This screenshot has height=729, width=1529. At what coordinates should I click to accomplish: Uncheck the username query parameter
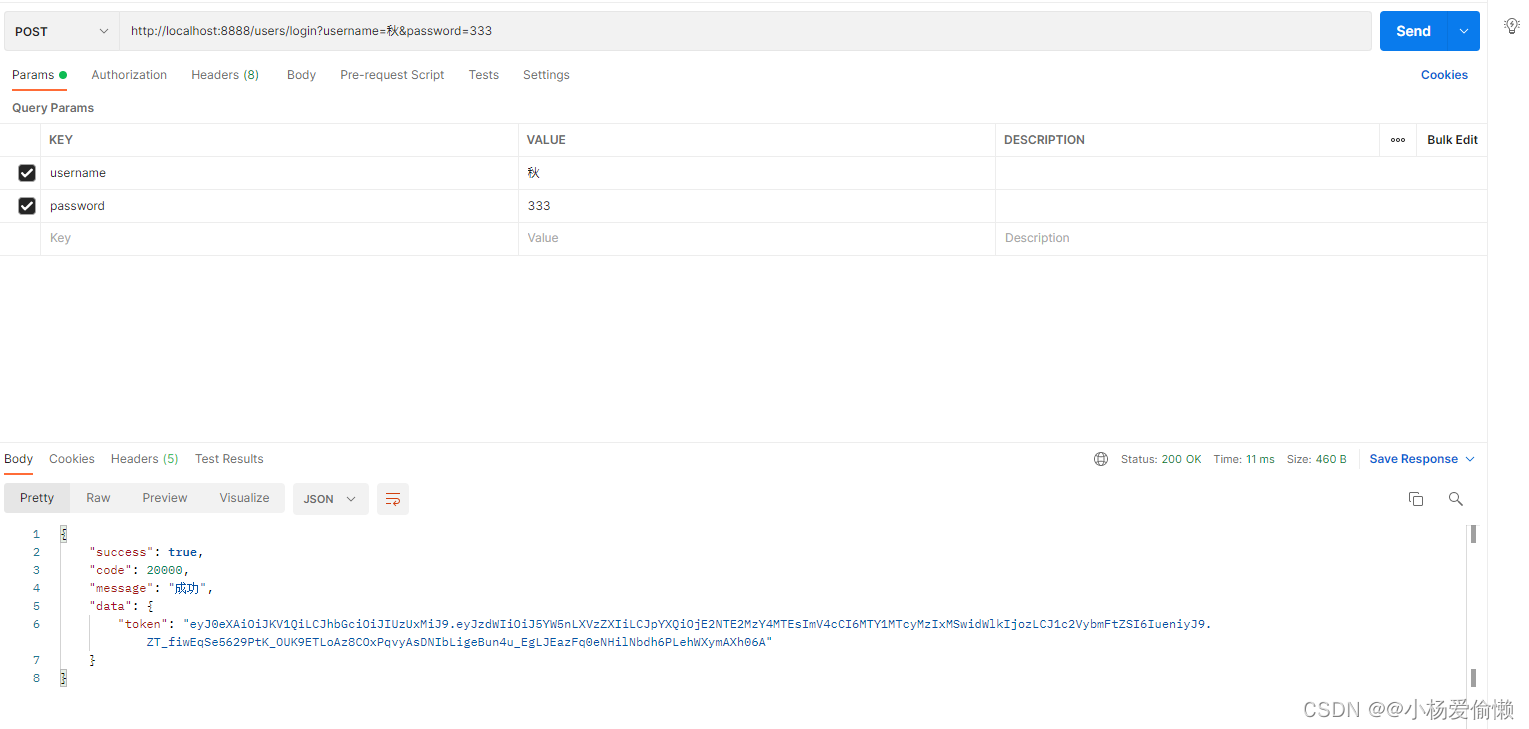coord(26,172)
